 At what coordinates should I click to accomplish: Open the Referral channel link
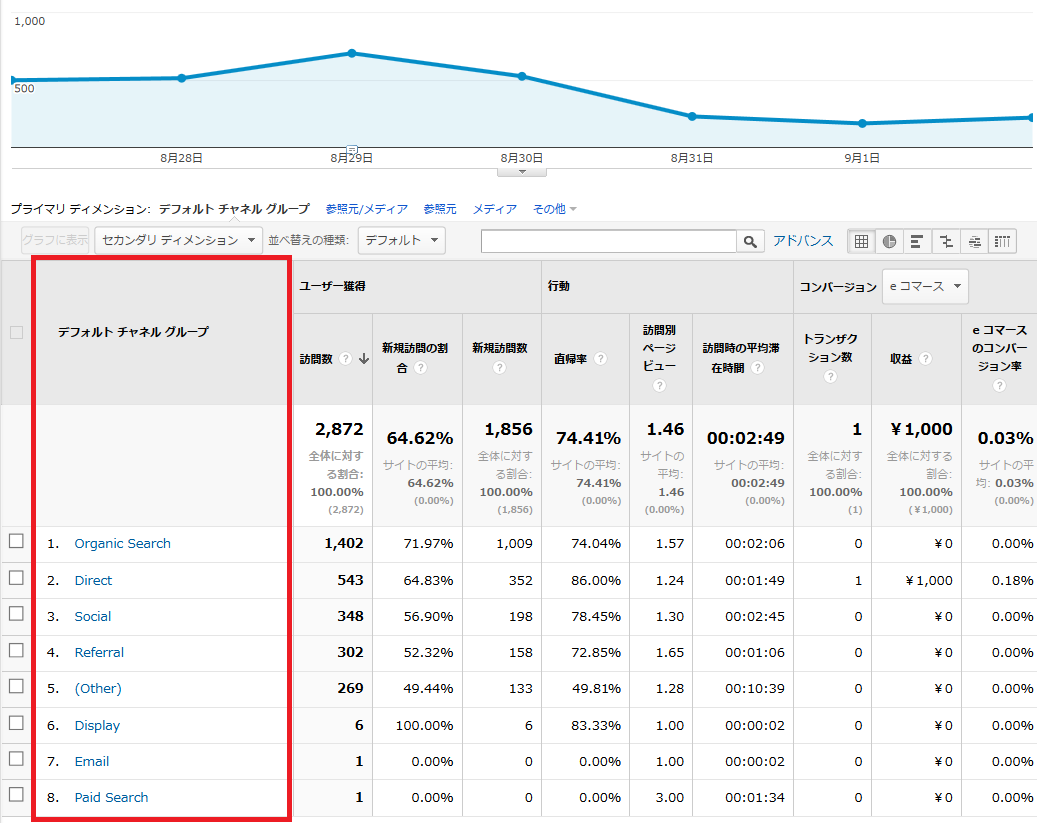(x=99, y=652)
